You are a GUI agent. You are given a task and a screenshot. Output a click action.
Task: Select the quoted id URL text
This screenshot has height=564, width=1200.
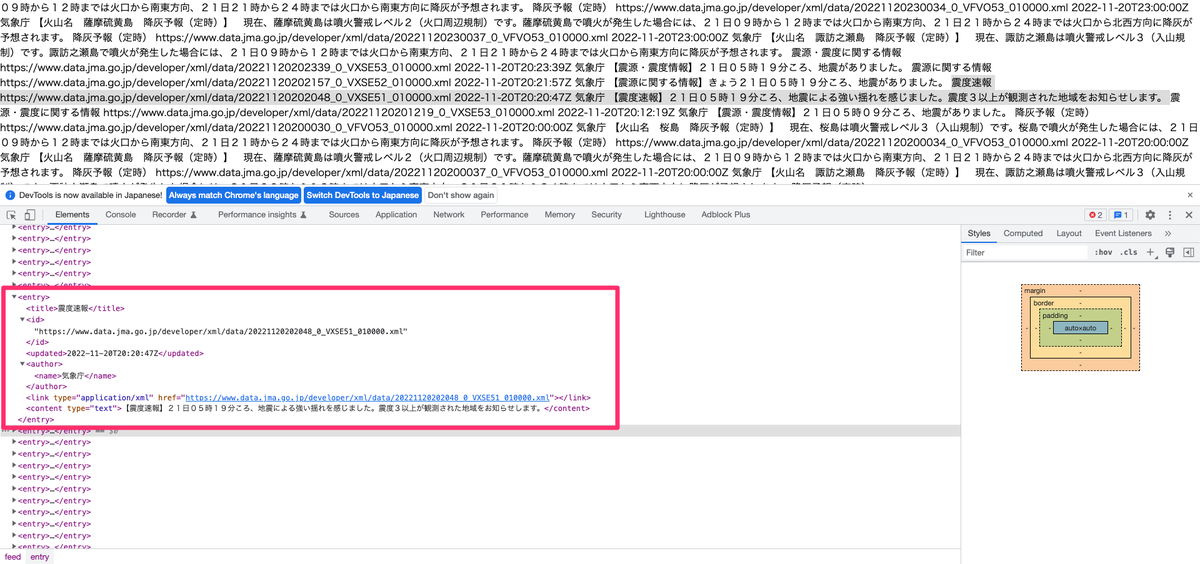tap(222, 330)
